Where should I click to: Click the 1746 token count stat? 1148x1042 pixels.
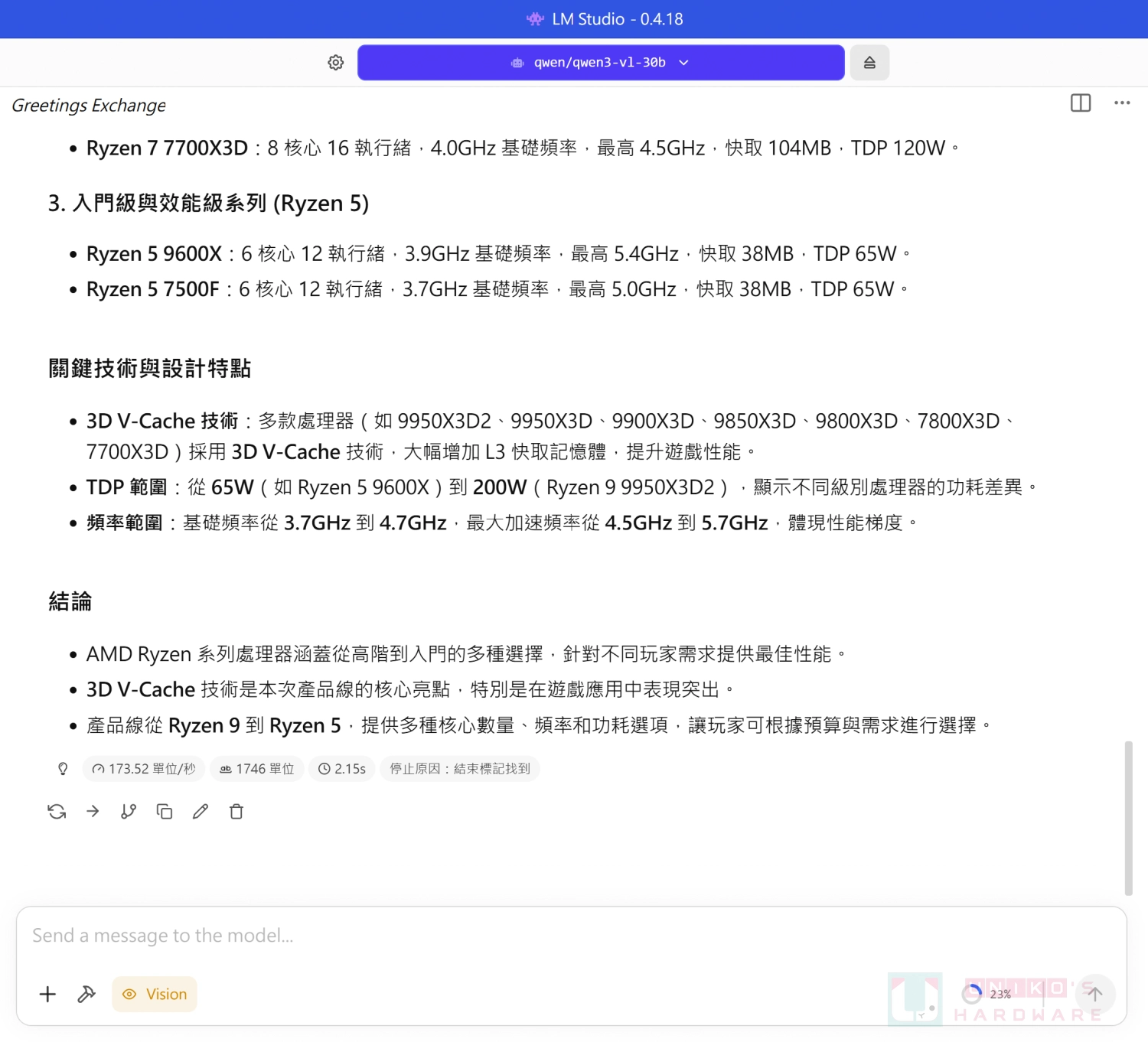[257, 769]
